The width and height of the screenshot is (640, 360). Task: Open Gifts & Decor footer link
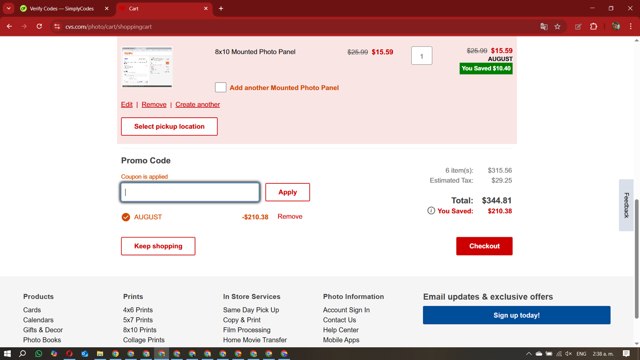[43, 330]
